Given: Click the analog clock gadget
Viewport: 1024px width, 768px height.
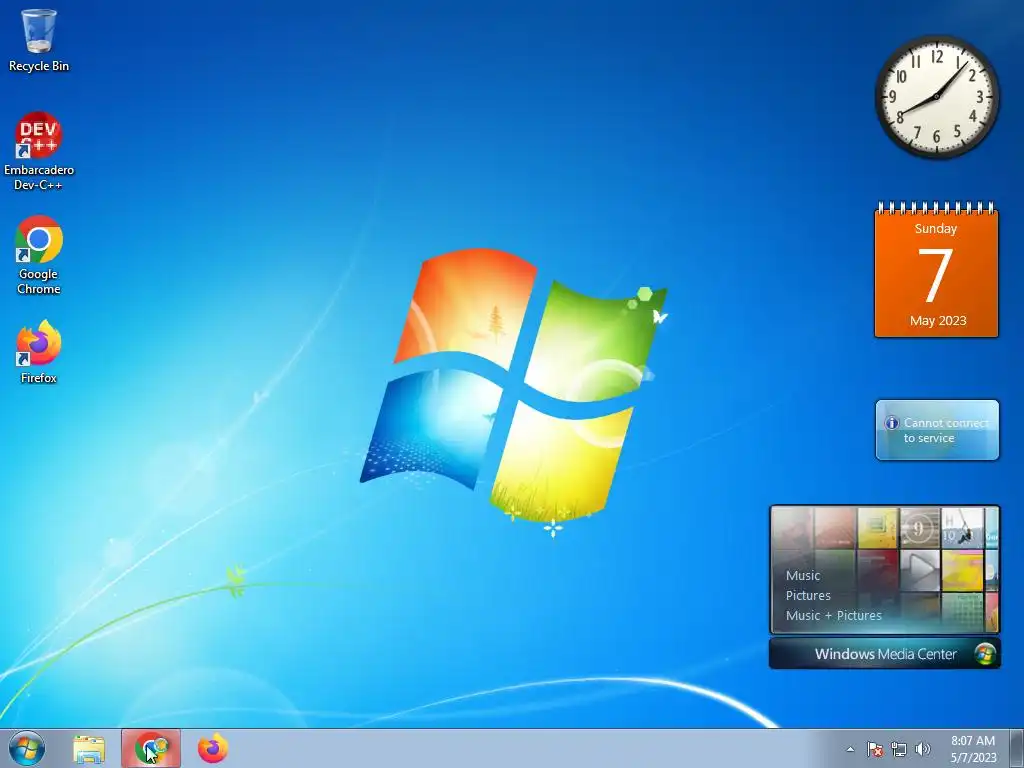Looking at the screenshot, I should (x=936, y=97).
